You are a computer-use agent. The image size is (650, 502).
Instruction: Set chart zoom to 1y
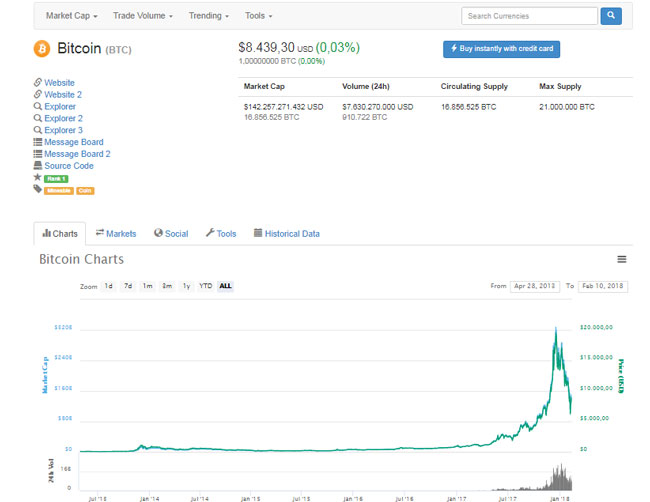click(187, 286)
